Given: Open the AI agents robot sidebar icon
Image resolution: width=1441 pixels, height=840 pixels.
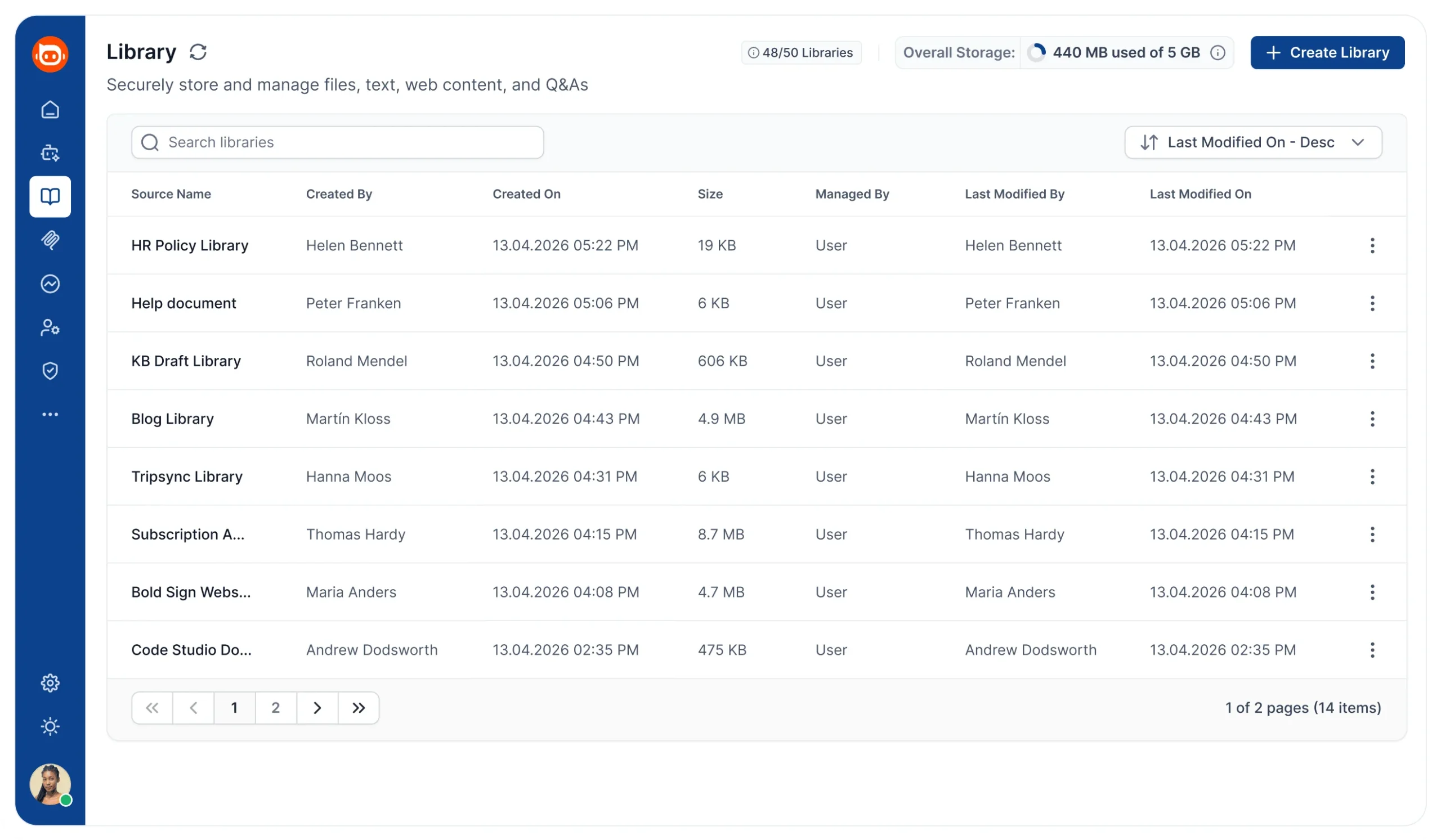Looking at the screenshot, I should tap(50, 152).
